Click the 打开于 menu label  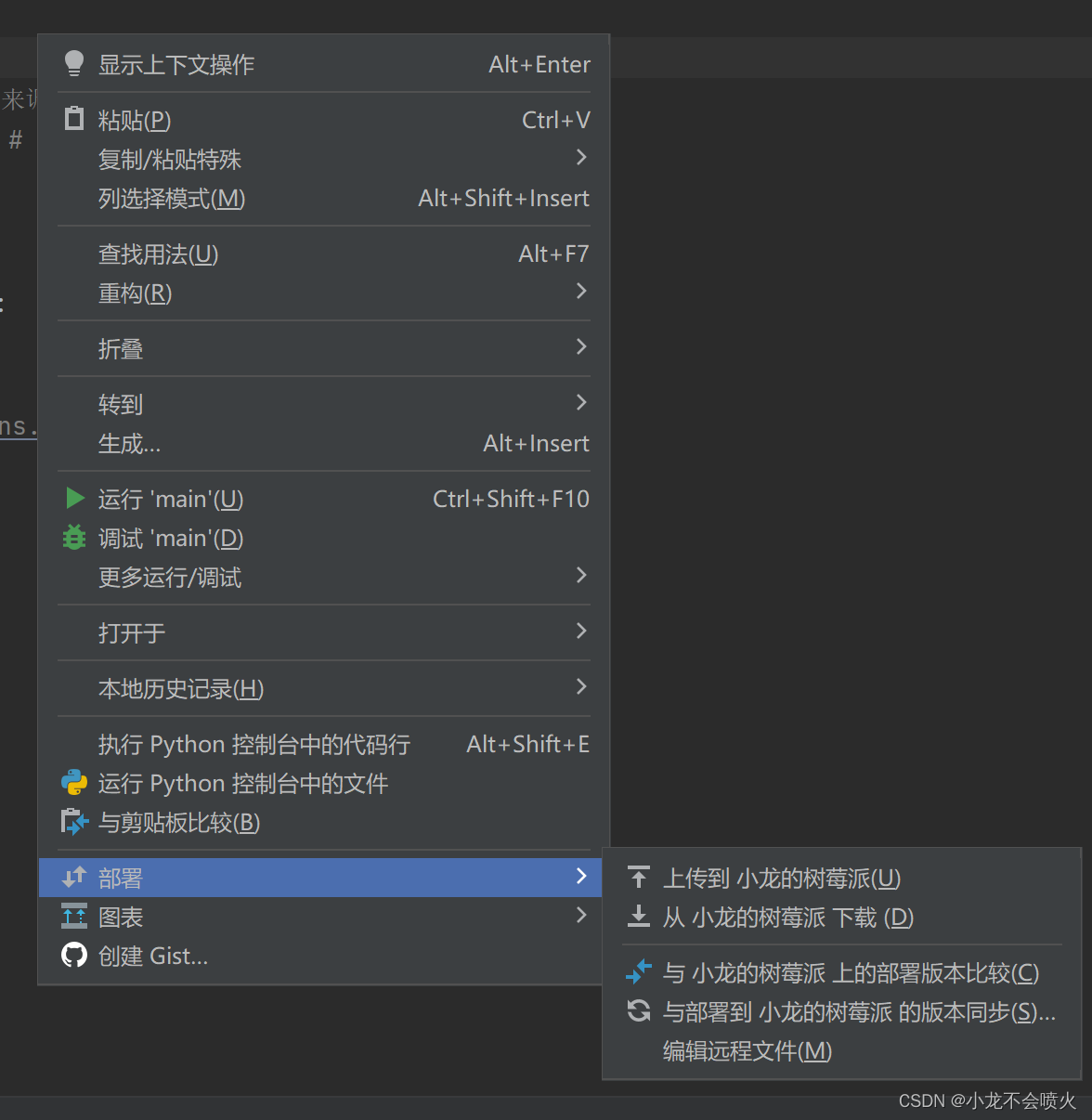click(132, 632)
